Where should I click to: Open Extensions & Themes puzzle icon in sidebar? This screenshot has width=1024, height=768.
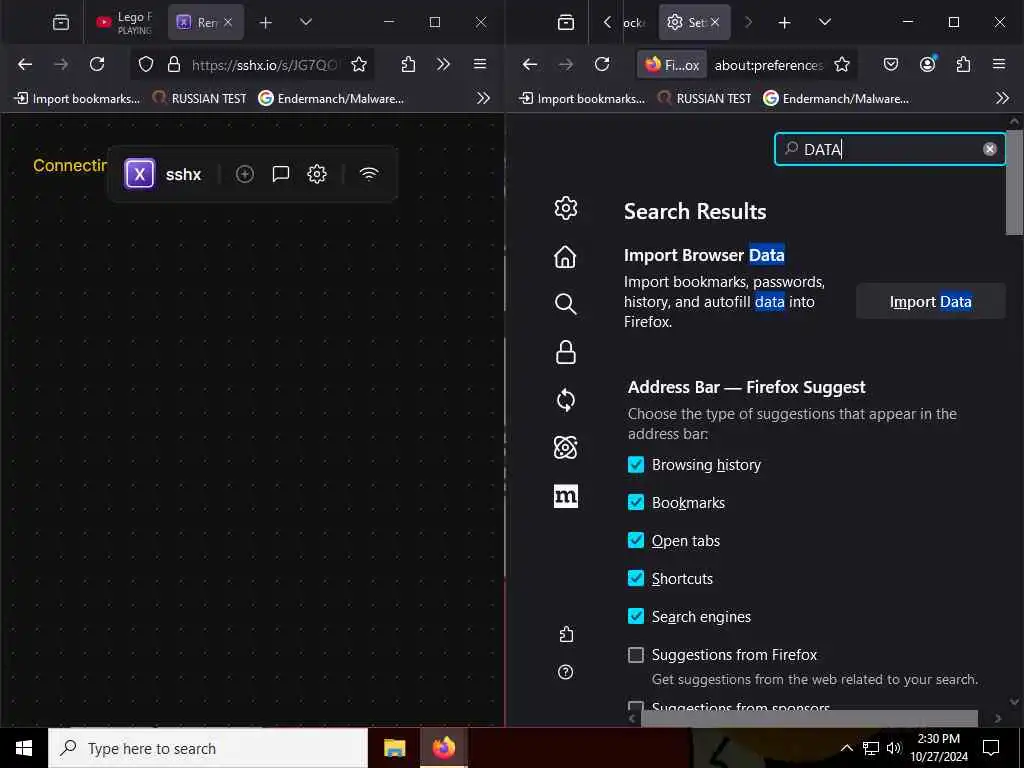pos(566,634)
